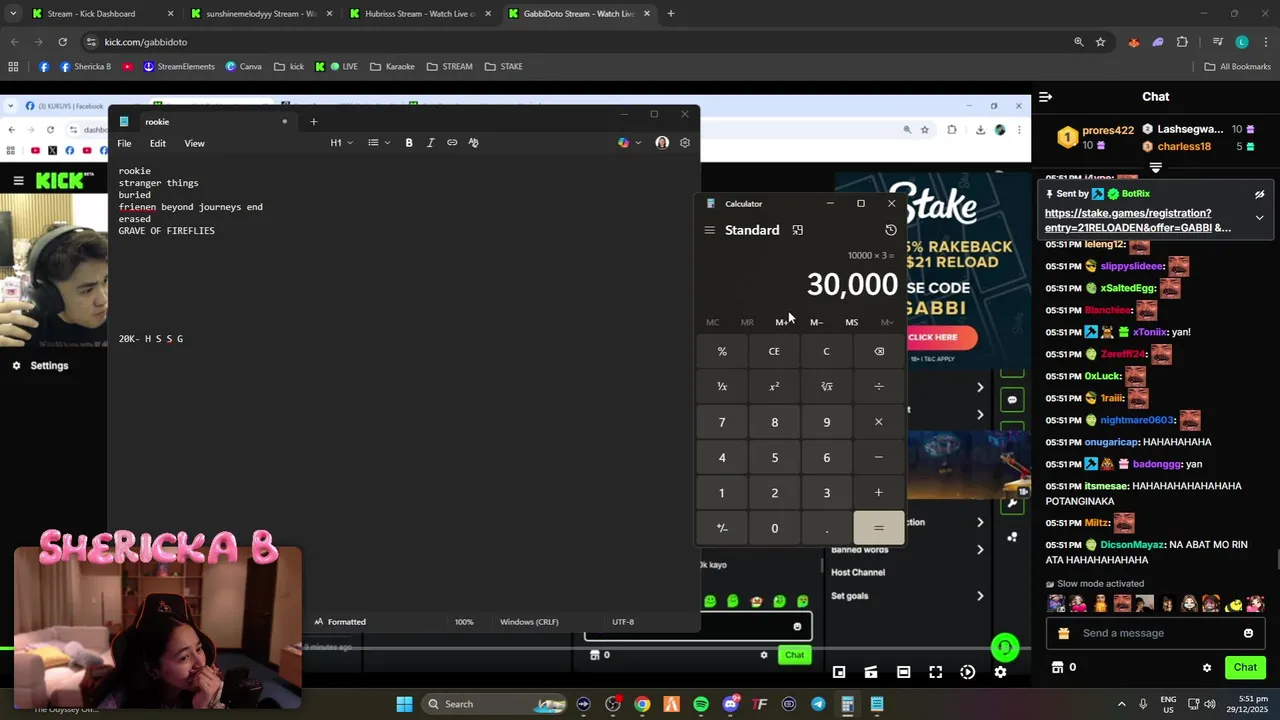This screenshot has height=720, width=1280.
Task: Expand Banned words submenu arrow
Action: click(980, 549)
